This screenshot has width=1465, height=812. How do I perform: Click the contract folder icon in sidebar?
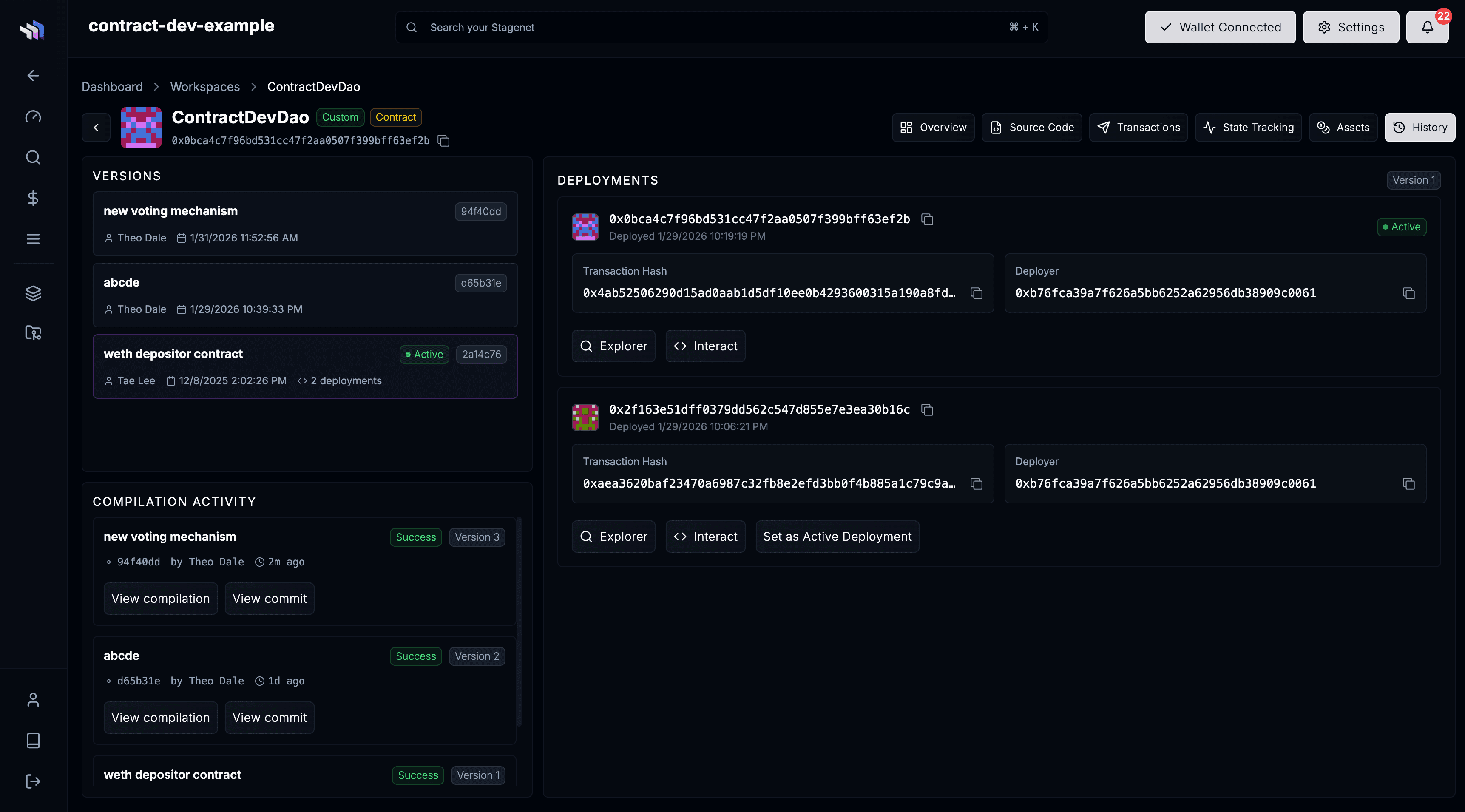coord(32,332)
